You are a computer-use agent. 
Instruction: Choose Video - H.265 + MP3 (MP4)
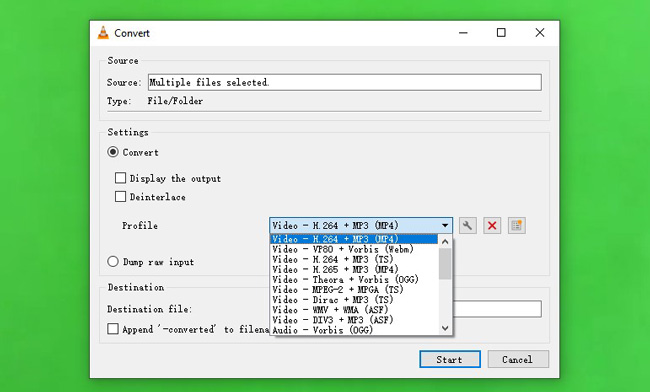(354, 269)
